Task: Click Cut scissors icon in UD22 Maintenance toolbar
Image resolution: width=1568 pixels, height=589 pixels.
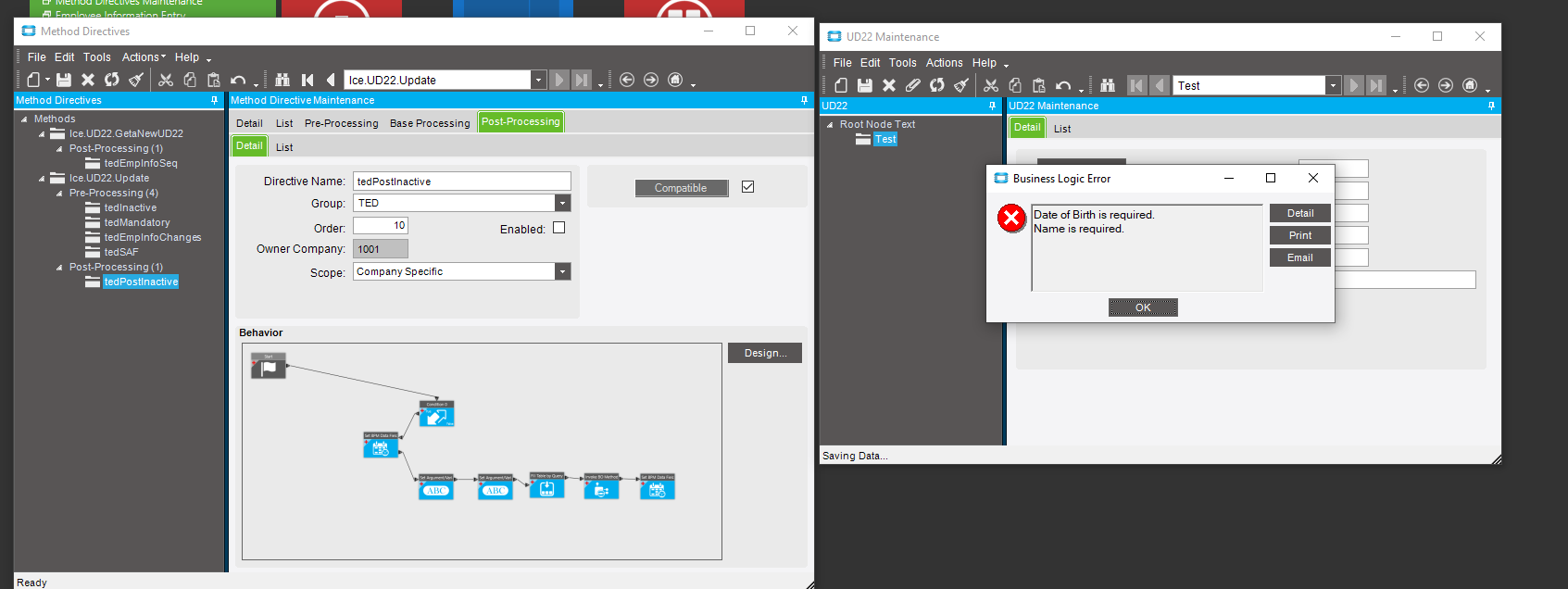Action: coord(991,85)
